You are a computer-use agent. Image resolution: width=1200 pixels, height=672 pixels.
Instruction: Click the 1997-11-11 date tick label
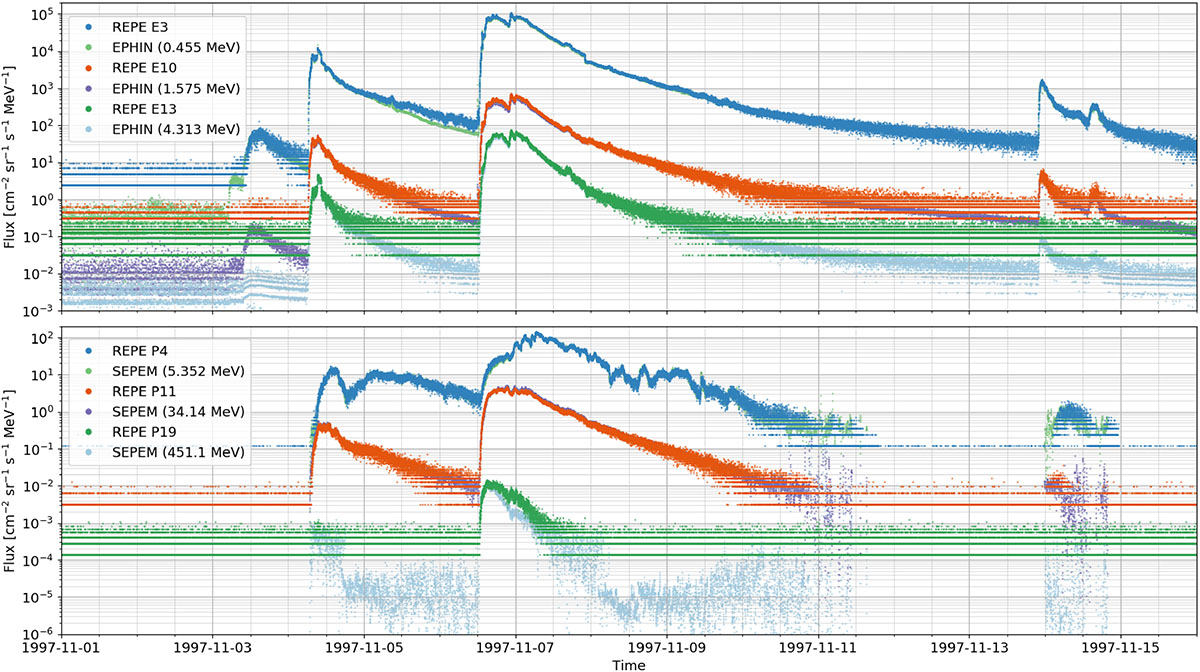coord(818,648)
